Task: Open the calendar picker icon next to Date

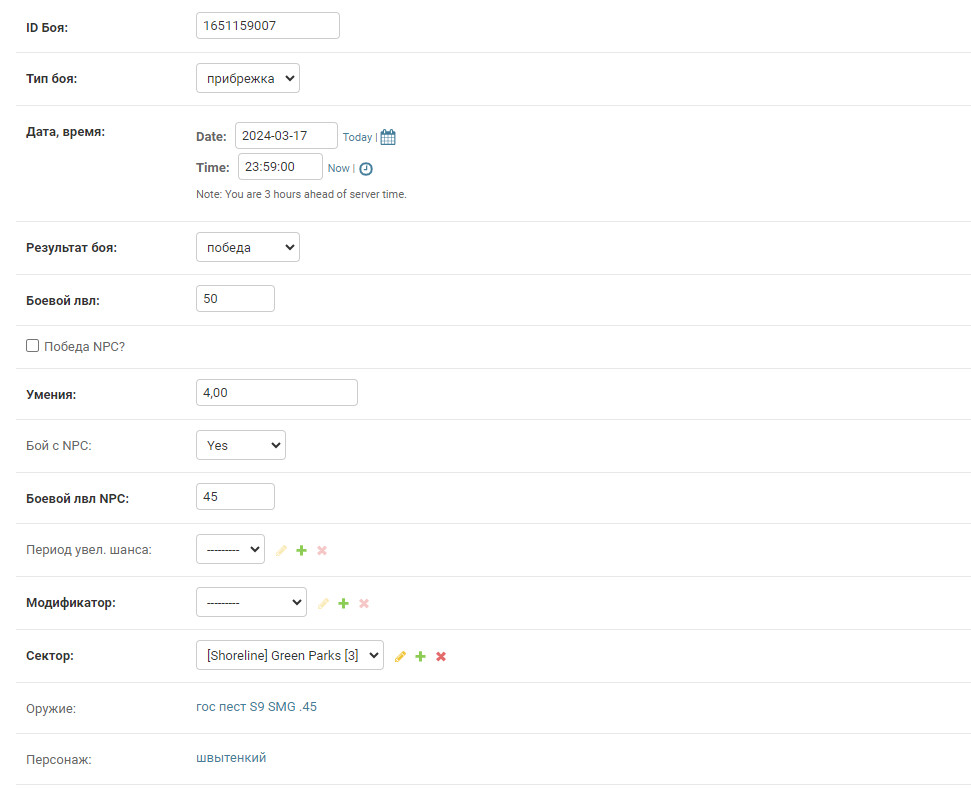Action: pos(388,137)
